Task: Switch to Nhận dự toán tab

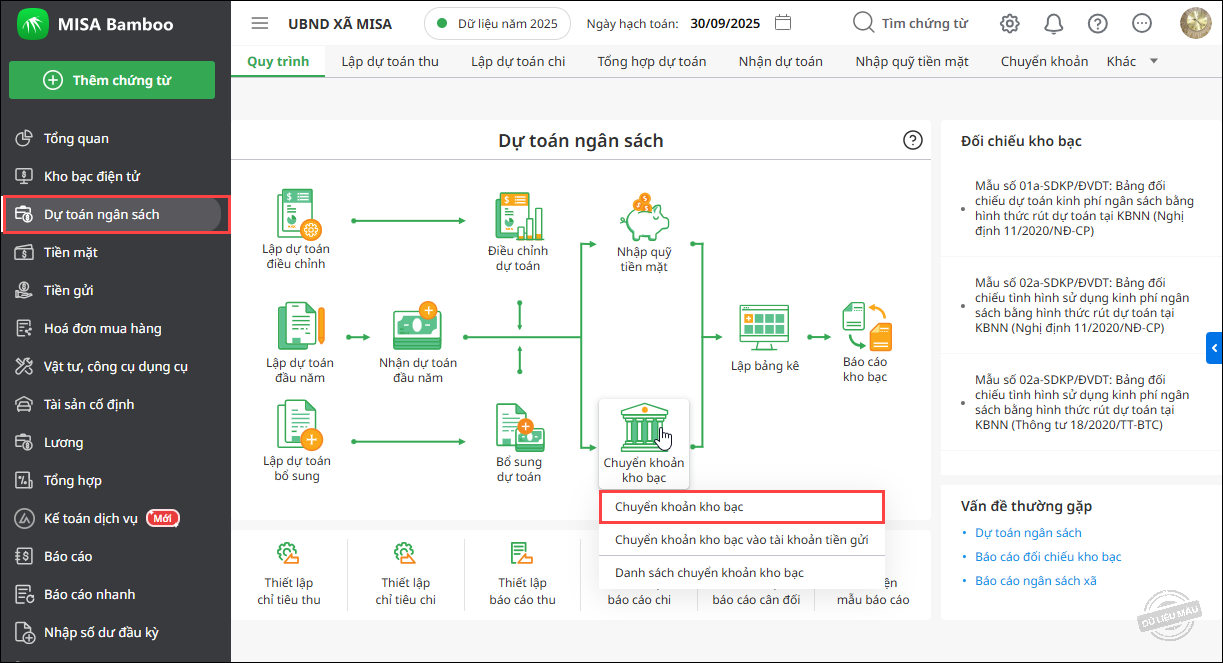Action: click(x=781, y=61)
